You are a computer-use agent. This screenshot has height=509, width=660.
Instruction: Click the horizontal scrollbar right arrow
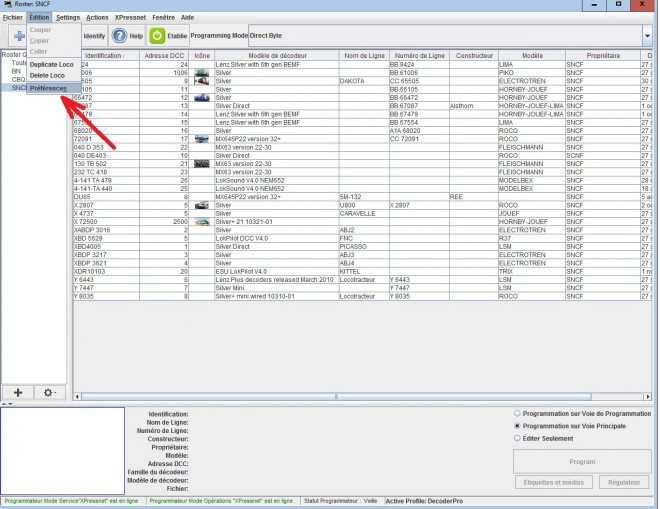click(x=648, y=397)
